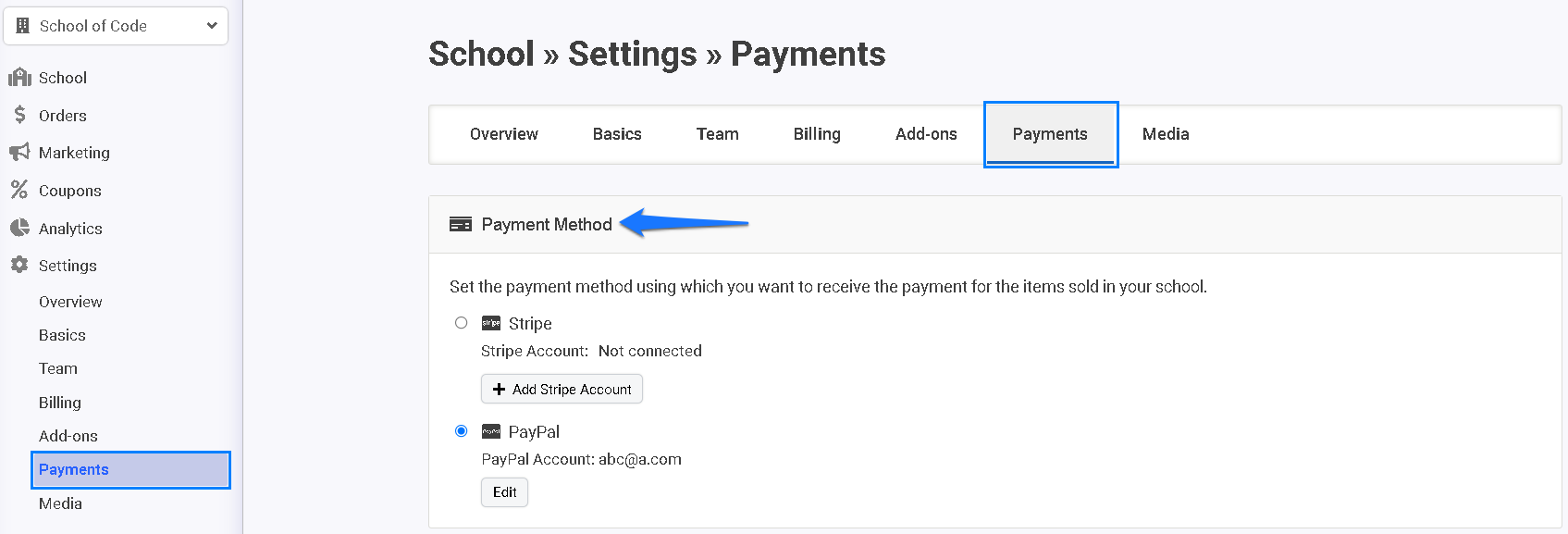Click the Stripe logo icon

coord(491,323)
